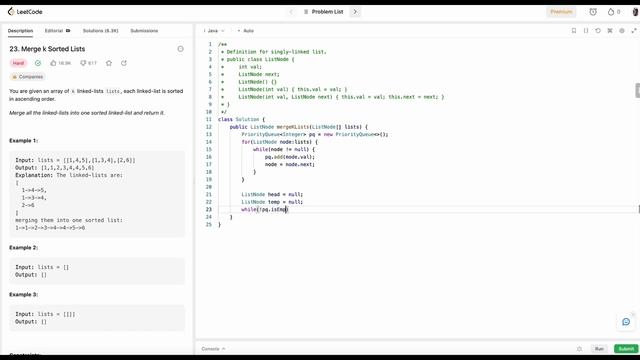Click the format code braces icon
The height and width of the screenshot is (360, 640).
586,31
